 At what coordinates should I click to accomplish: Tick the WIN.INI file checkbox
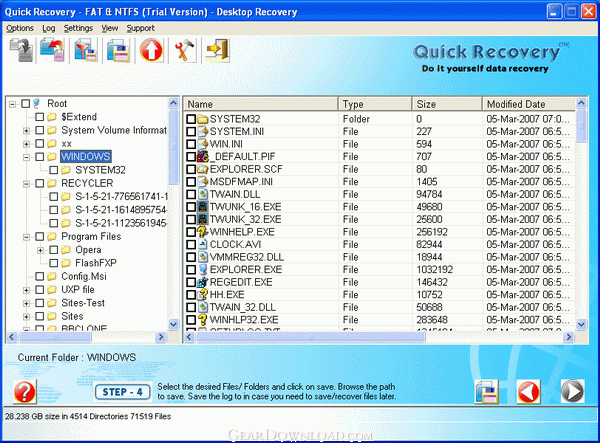point(191,144)
